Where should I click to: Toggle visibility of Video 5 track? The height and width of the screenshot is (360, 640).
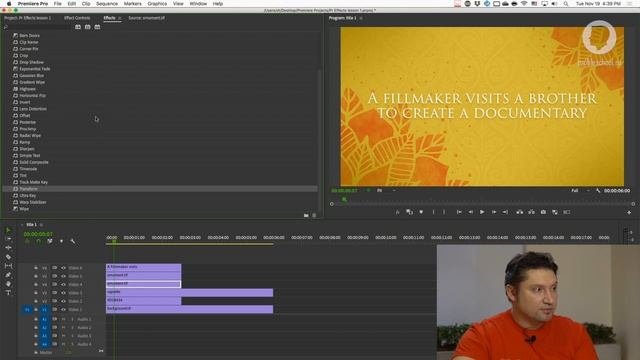click(63, 276)
